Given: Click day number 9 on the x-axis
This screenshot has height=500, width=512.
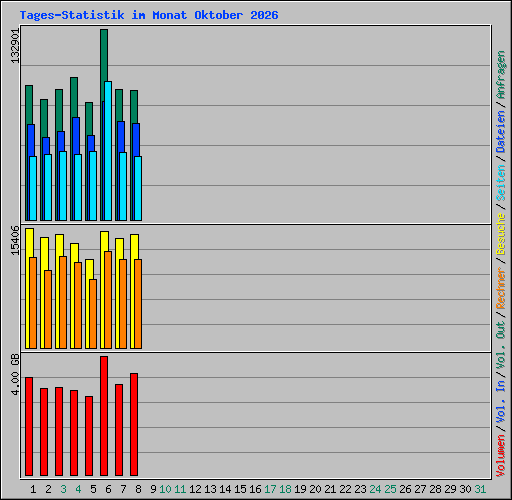Looking at the screenshot, I should coord(153,489).
